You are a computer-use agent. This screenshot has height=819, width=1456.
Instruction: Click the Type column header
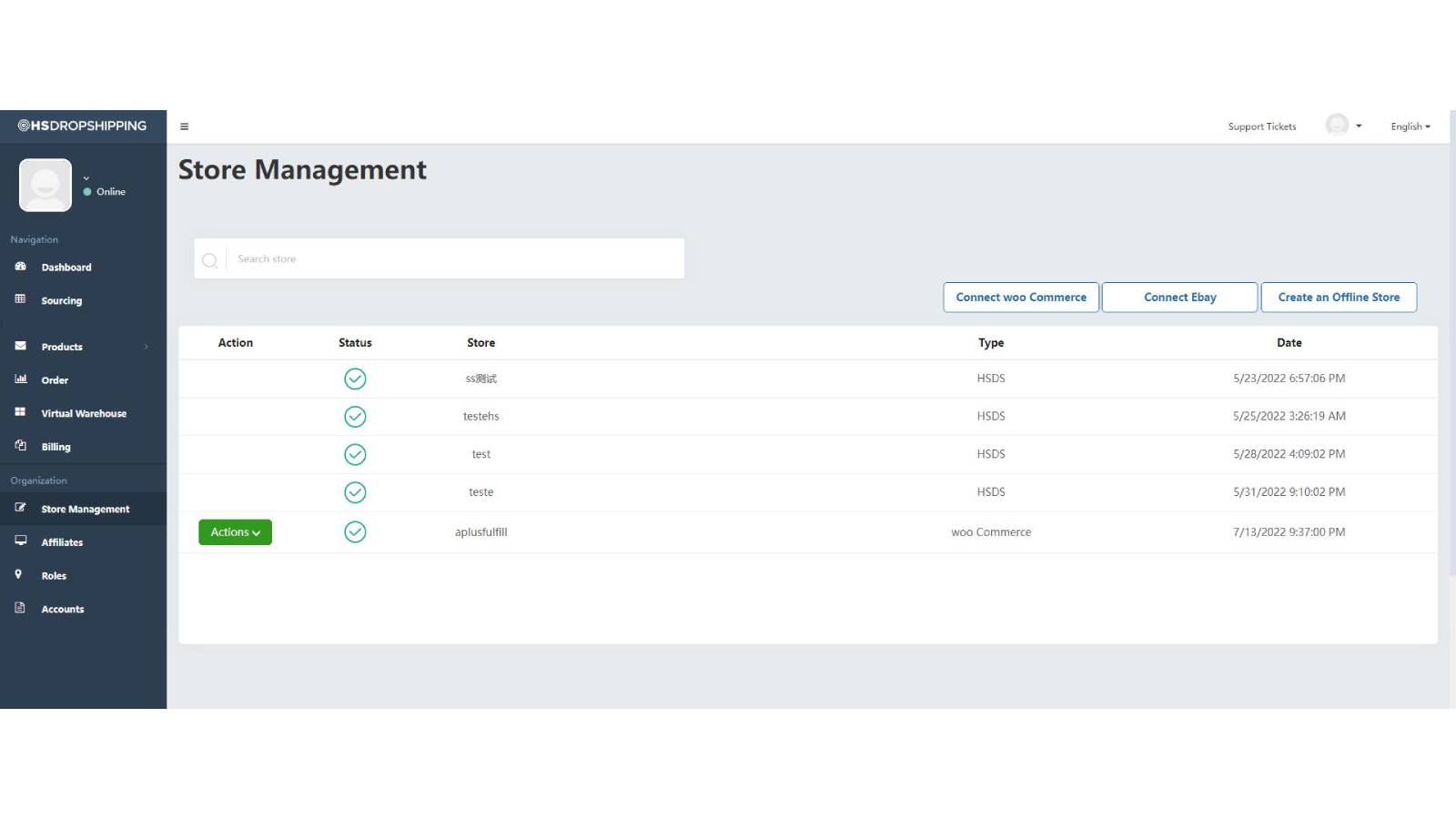pos(991,343)
